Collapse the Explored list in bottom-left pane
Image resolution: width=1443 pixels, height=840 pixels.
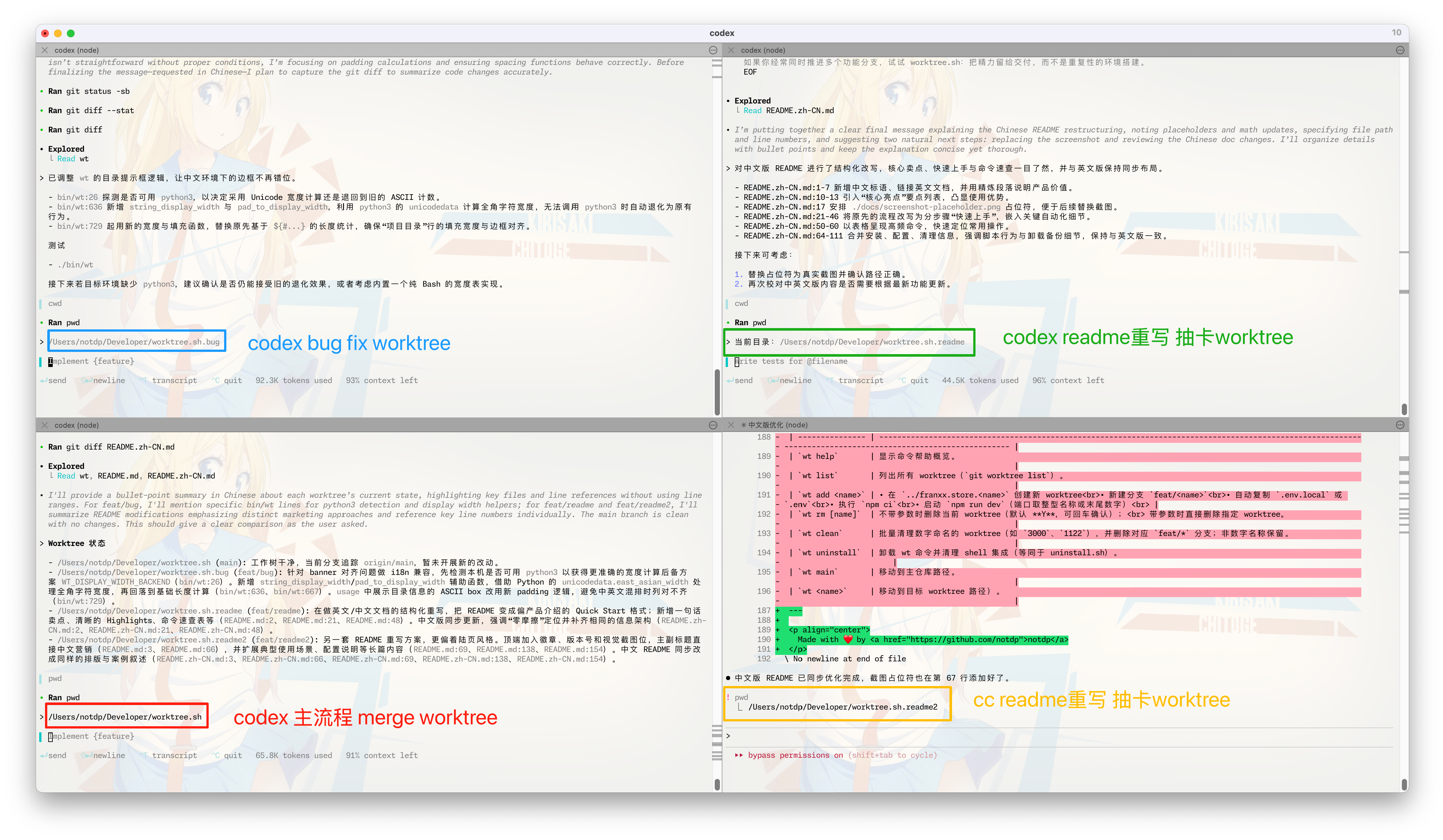[x=66, y=466]
